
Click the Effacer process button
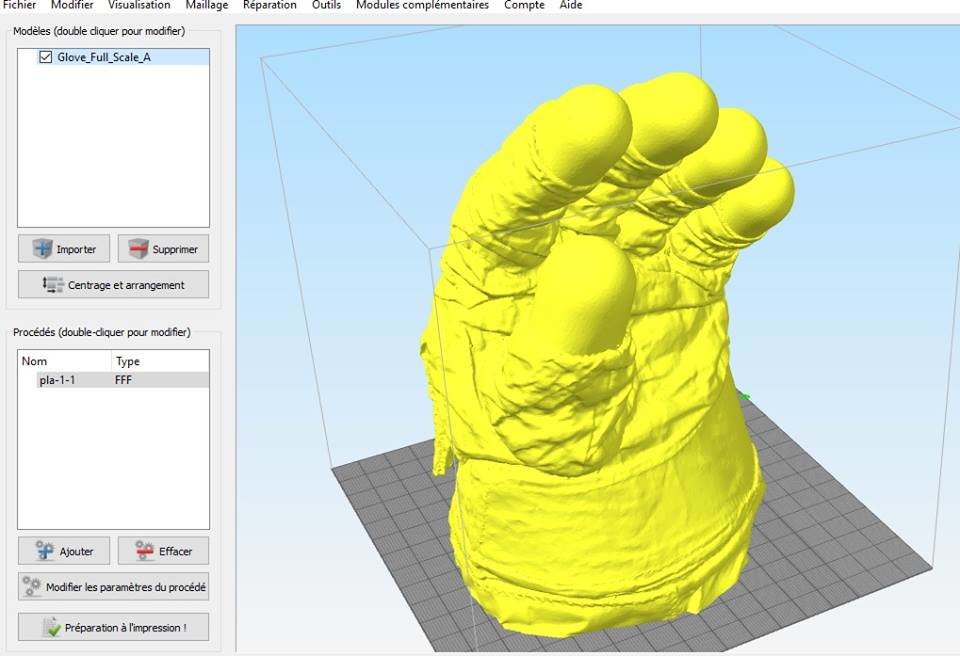[x=163, y=551]
